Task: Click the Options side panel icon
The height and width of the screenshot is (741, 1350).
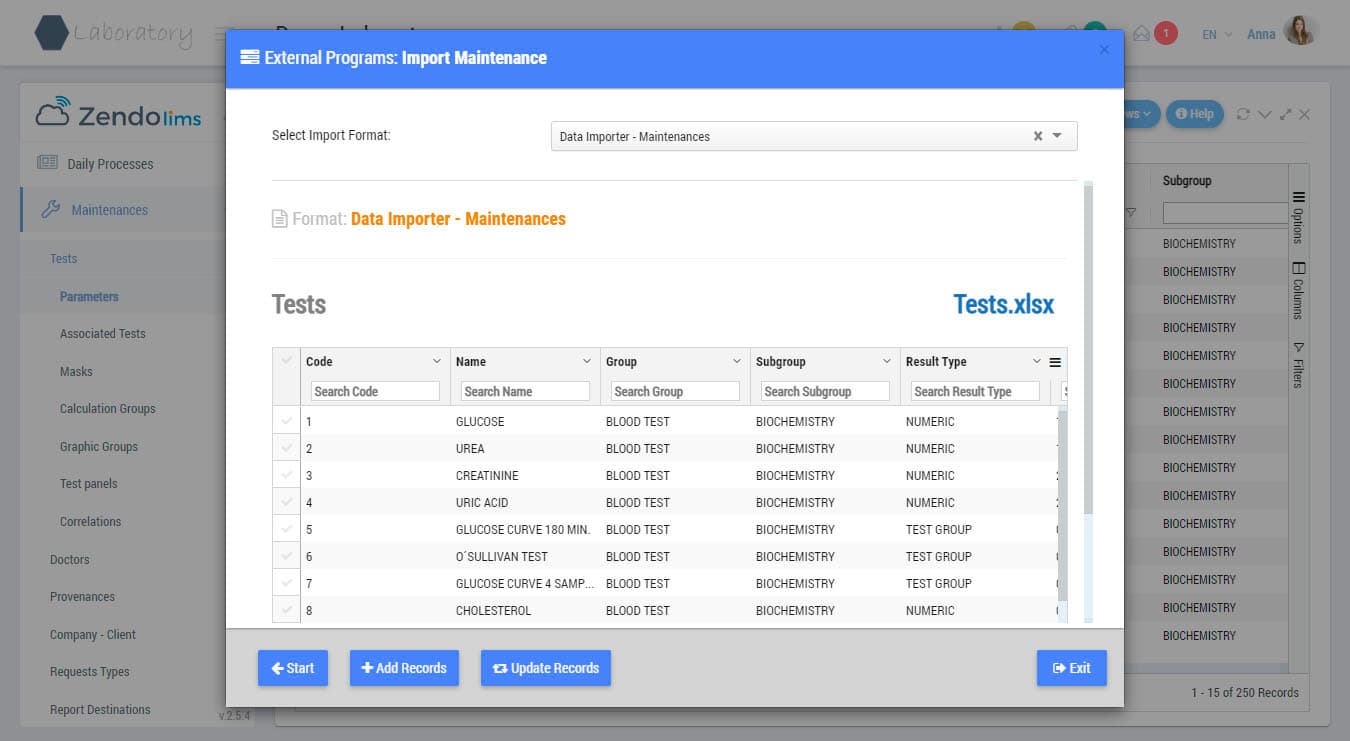Action: tap(1298, 197)
